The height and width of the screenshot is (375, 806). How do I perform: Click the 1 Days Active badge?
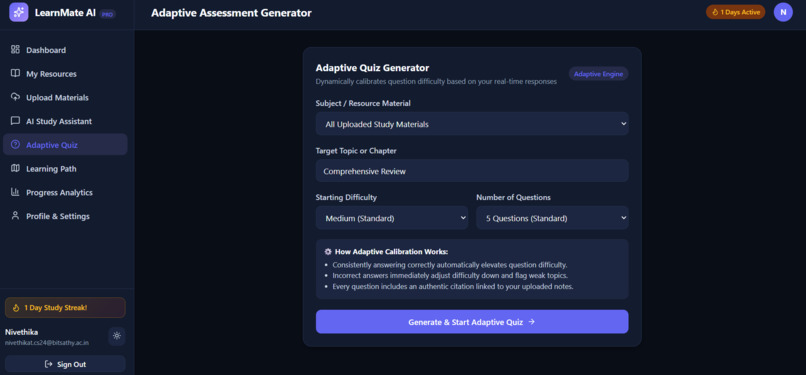[x=736, y=12]
